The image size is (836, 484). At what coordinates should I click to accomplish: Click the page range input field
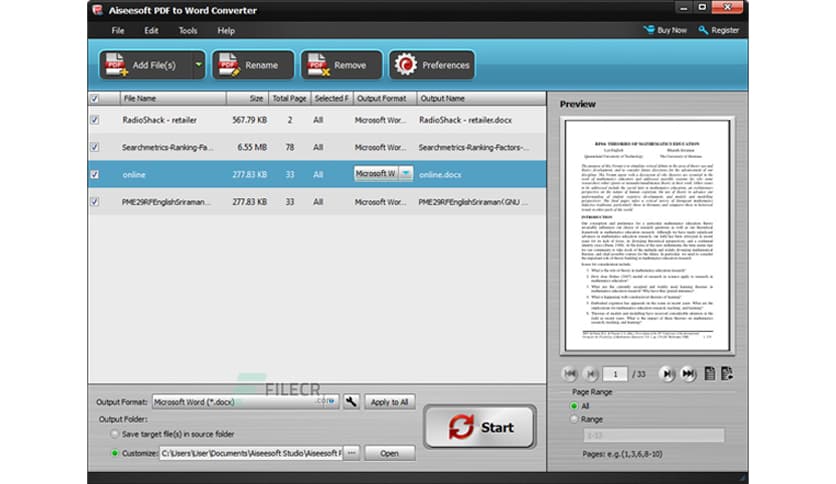click(x=654, y=435)
